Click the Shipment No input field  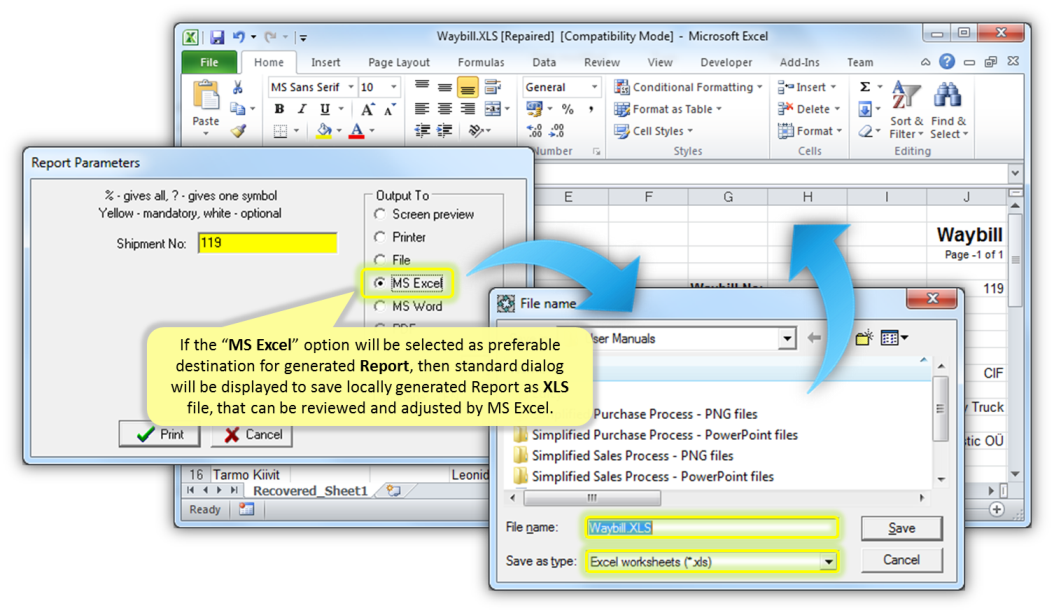click(x=268, y=243)
